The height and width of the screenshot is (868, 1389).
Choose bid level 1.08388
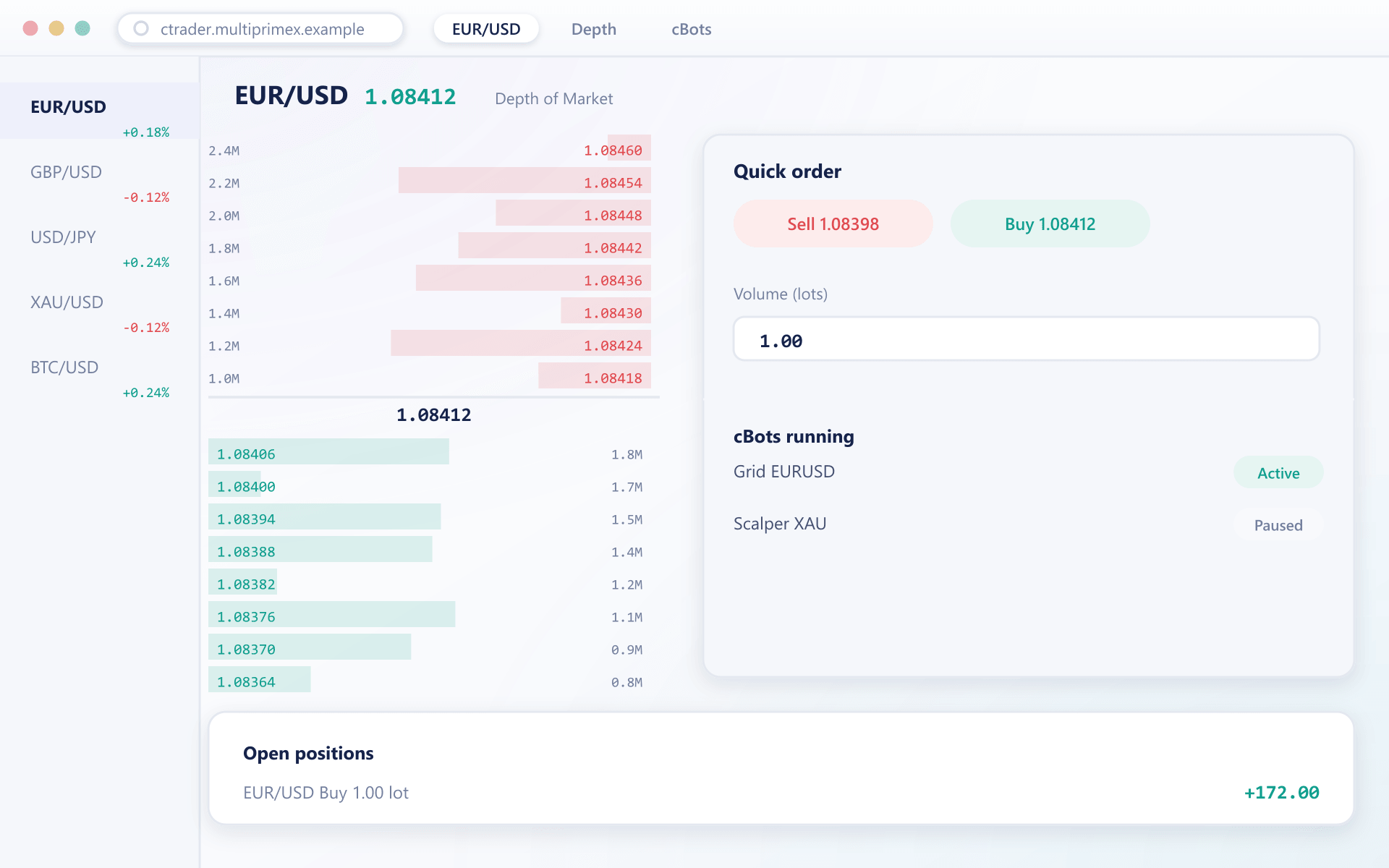click(x=430, y=549)
